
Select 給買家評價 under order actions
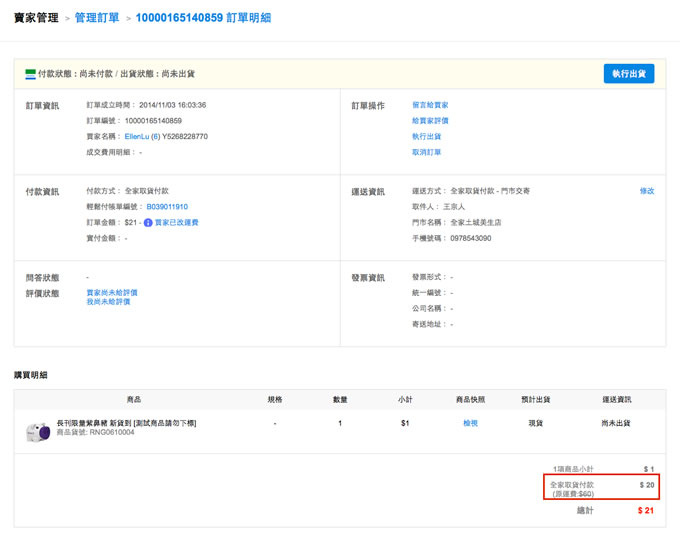click(x=430, y=120)
